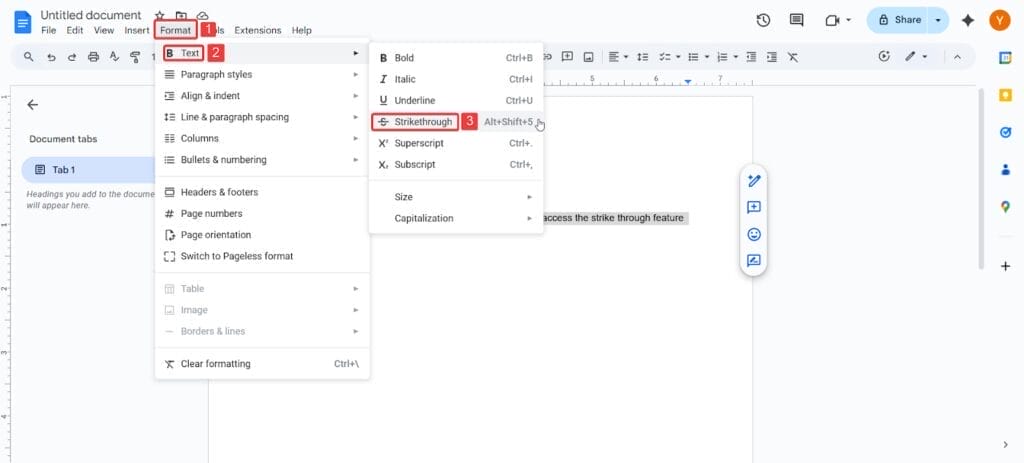1024x463 pixels.
Task: Open the Extensions menu
Action: click(258, 30)
